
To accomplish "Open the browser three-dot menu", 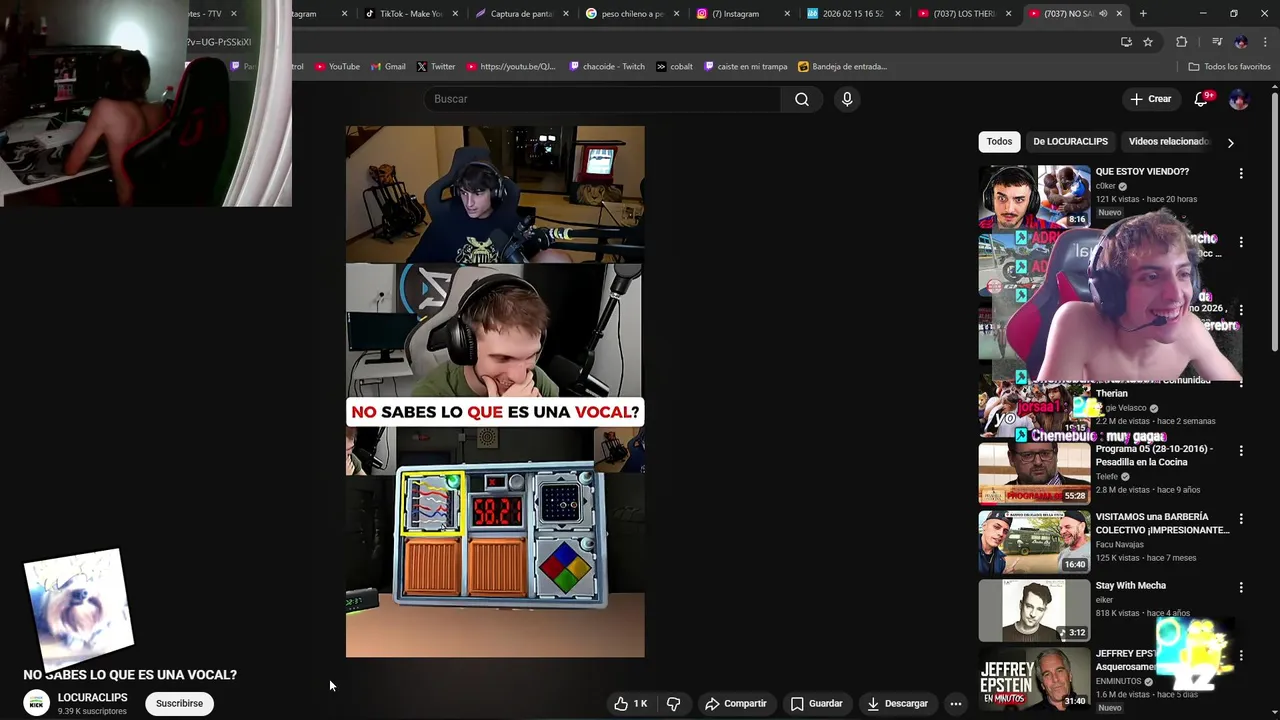I will (1265, 42).
